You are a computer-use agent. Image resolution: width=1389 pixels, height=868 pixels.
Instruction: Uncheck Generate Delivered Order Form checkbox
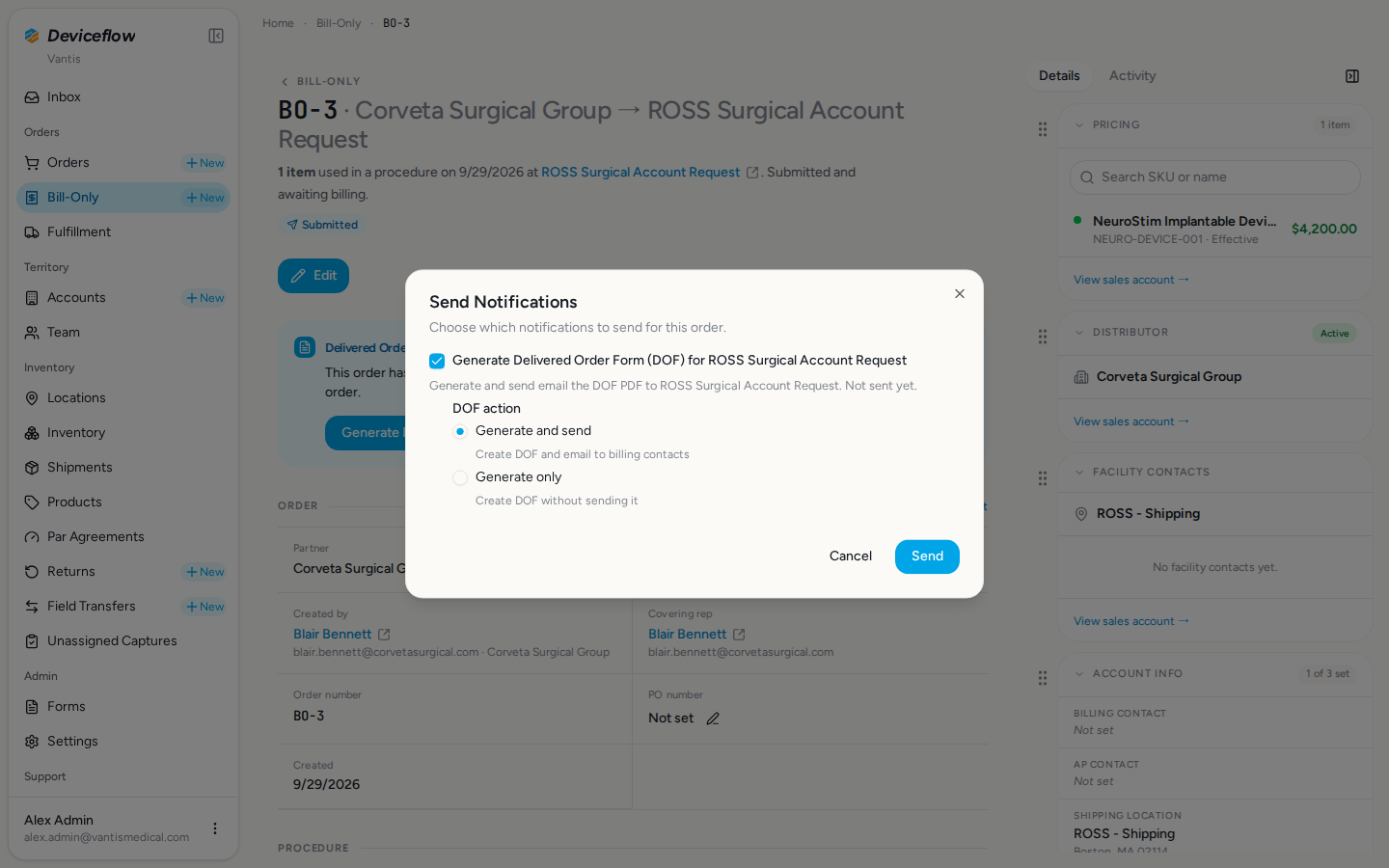point(437,361)
